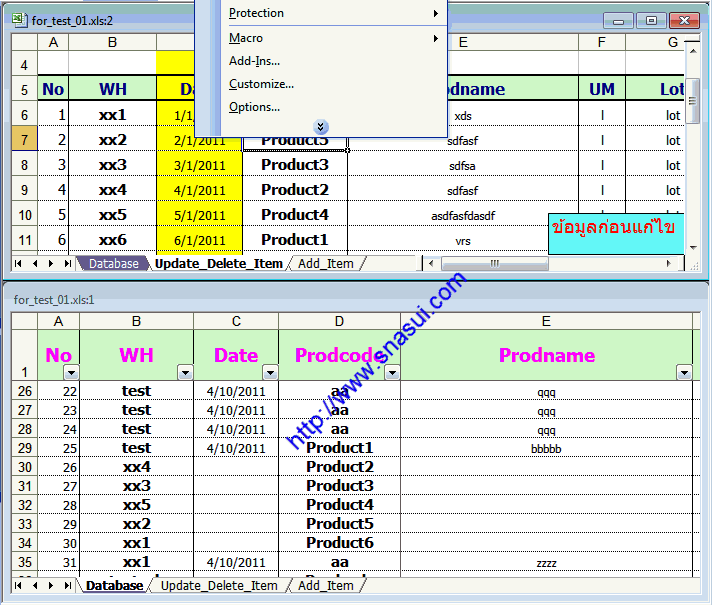This screenshot has height=605, width=712.
Task: Expand the full Tools menu with chevron
Action: pos(320,127)
